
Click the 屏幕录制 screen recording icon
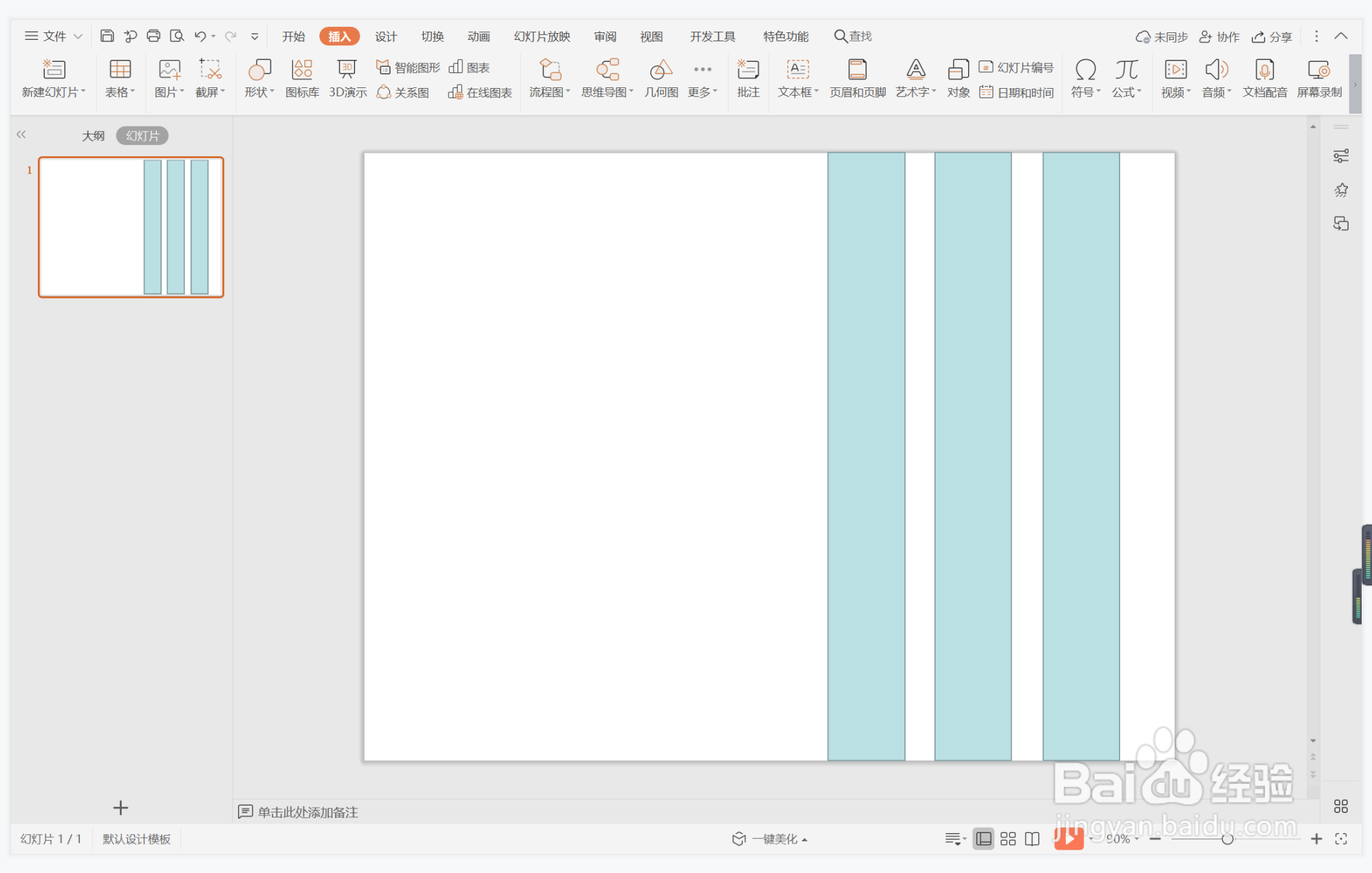[x=1318, y=78]
